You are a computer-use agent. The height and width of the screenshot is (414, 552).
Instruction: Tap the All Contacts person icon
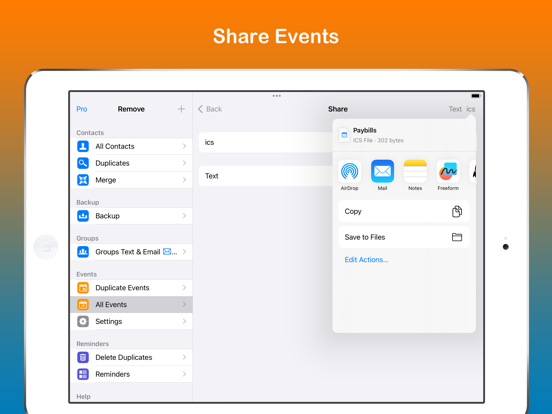point(83,146)
